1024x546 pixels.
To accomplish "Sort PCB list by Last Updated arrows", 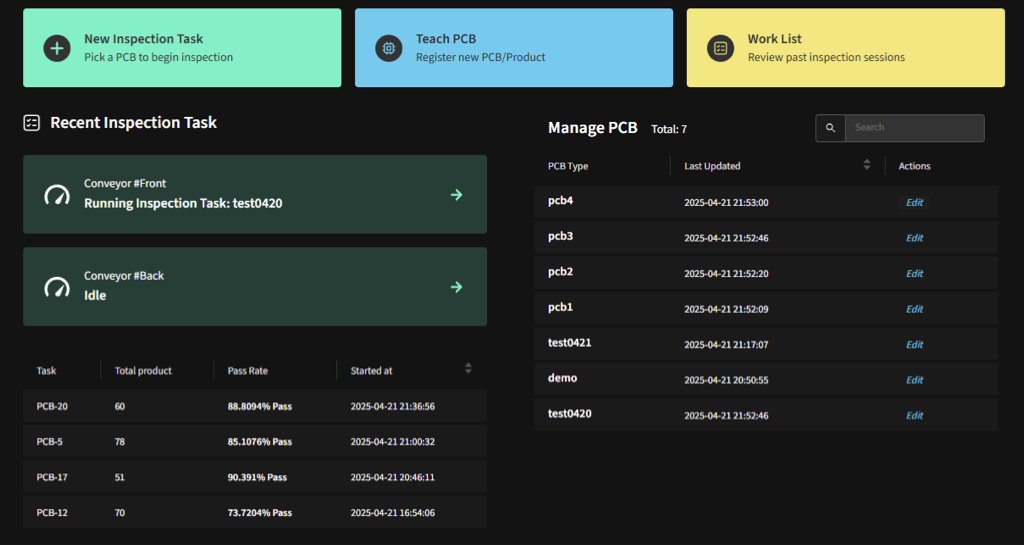I will point(867,165).
